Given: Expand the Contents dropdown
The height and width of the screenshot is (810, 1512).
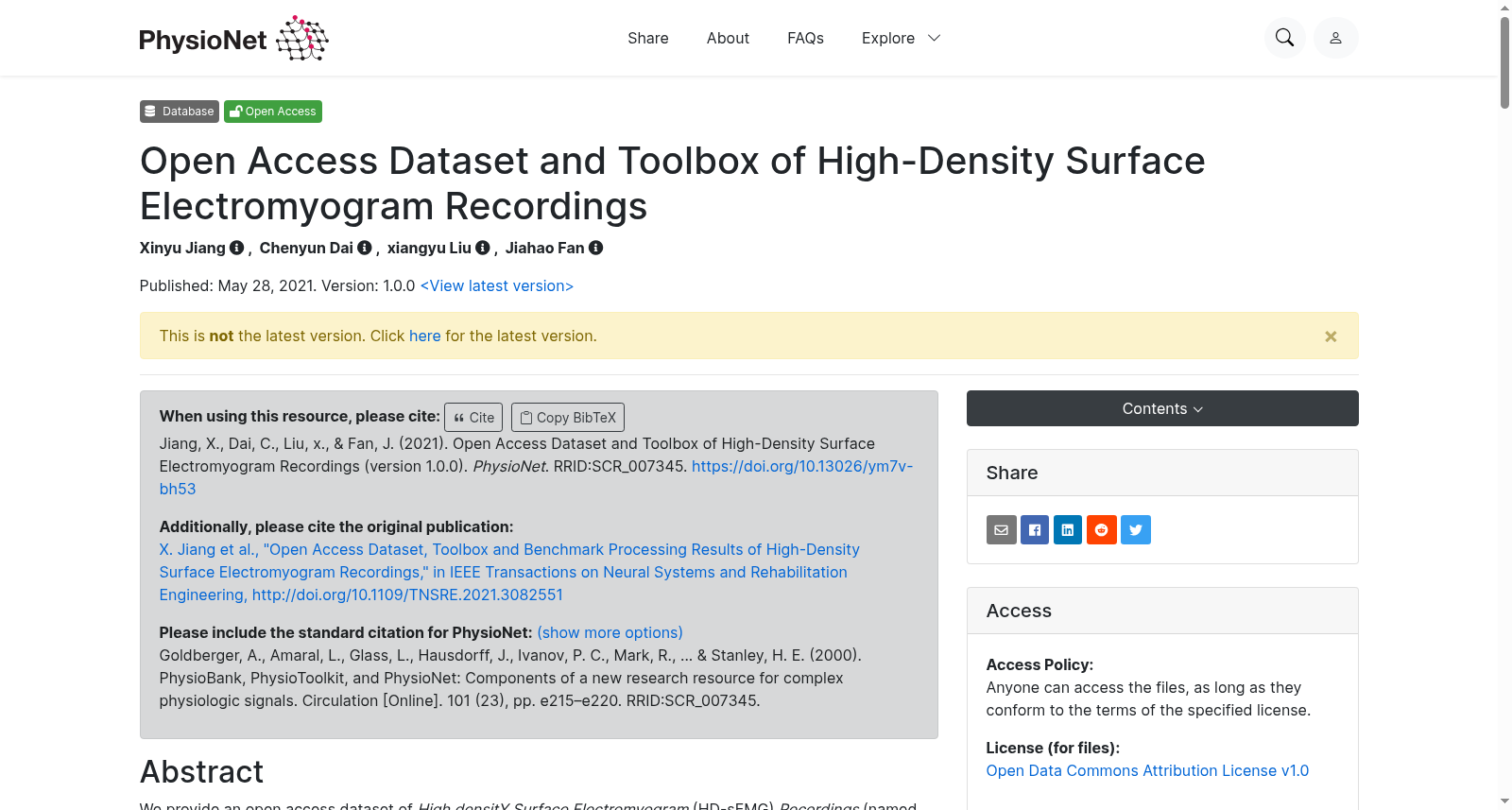Looking at the screenshot, I should click(1162, 408).
